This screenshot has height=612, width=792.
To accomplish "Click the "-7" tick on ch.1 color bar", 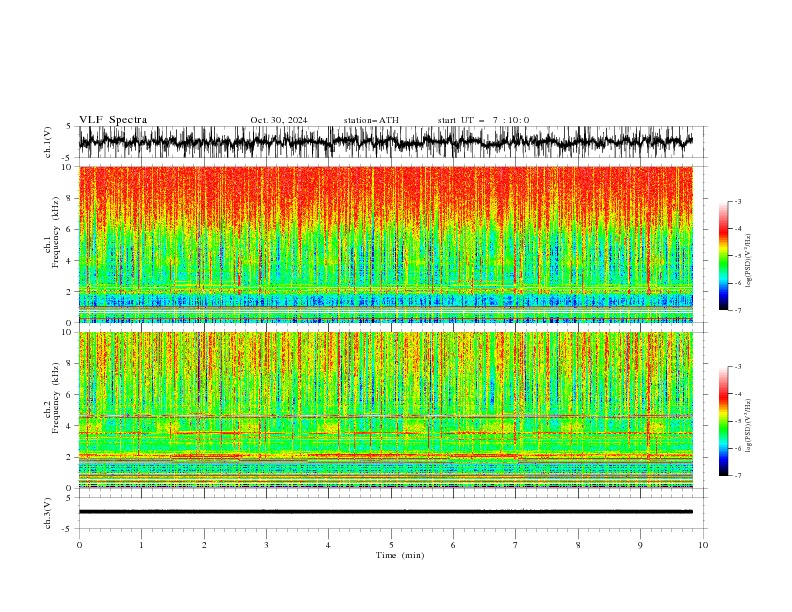I will pyautogui.click(x=737, y=310).
